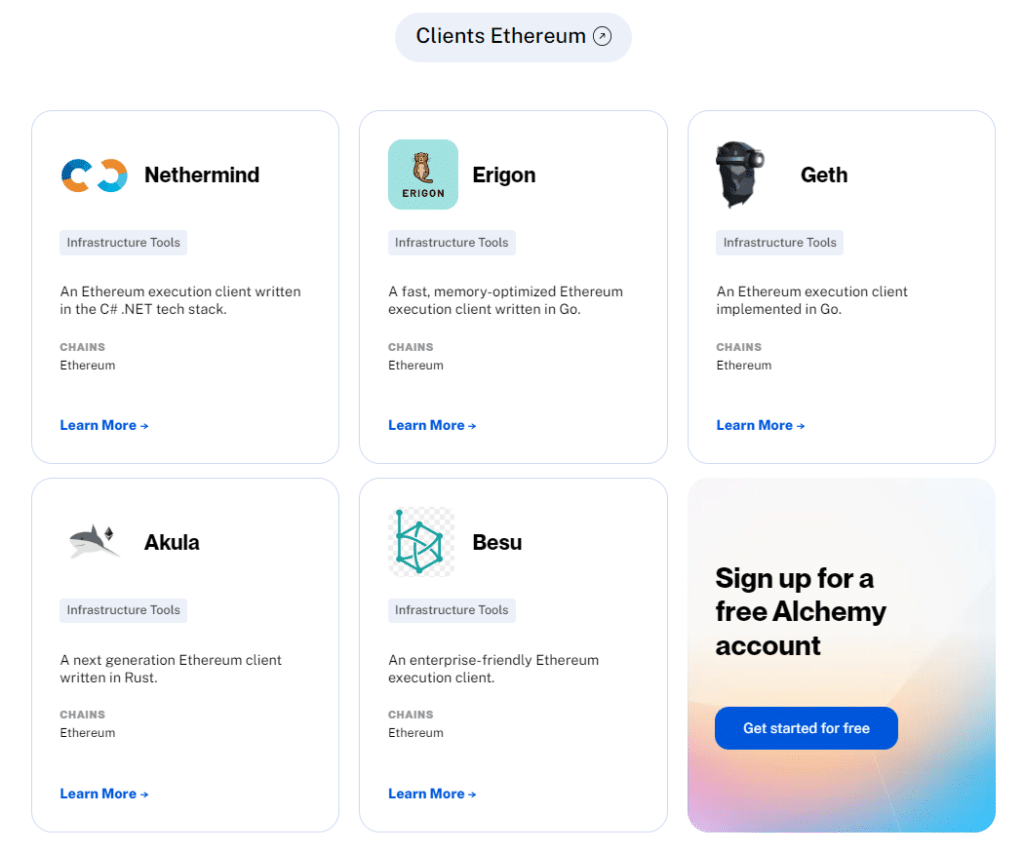Follow Erigon's Learn More link
The height and width of the screenshot is (852, 1024).
tap(432, 426)
